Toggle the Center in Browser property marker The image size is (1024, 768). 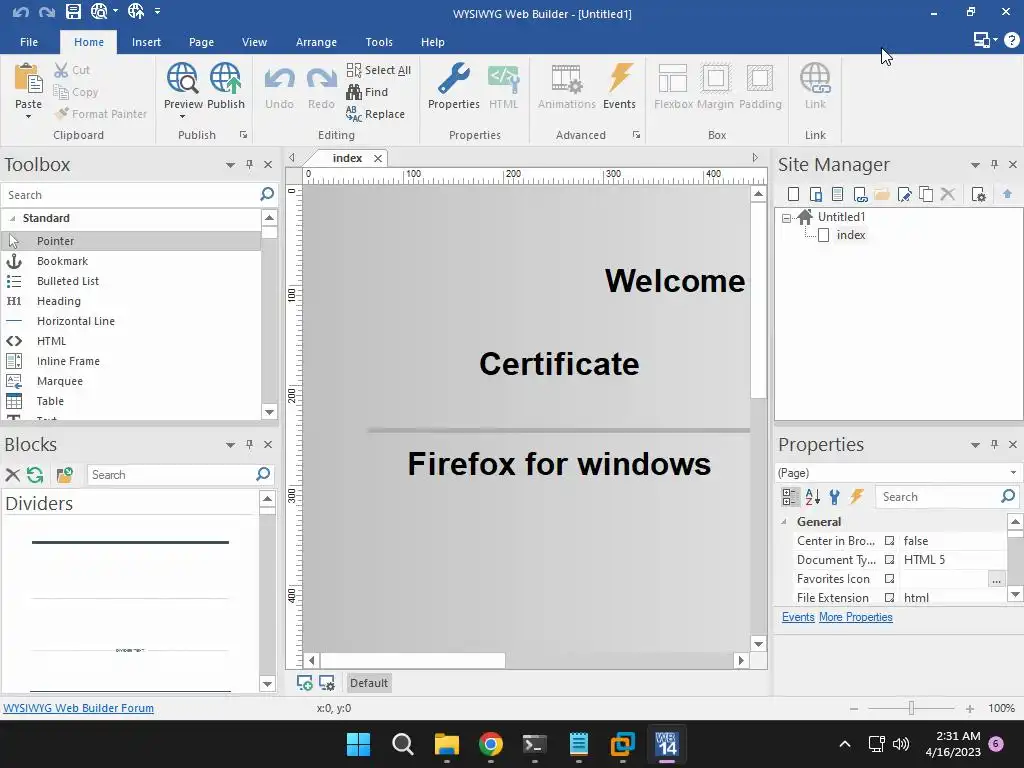point(889,541)
